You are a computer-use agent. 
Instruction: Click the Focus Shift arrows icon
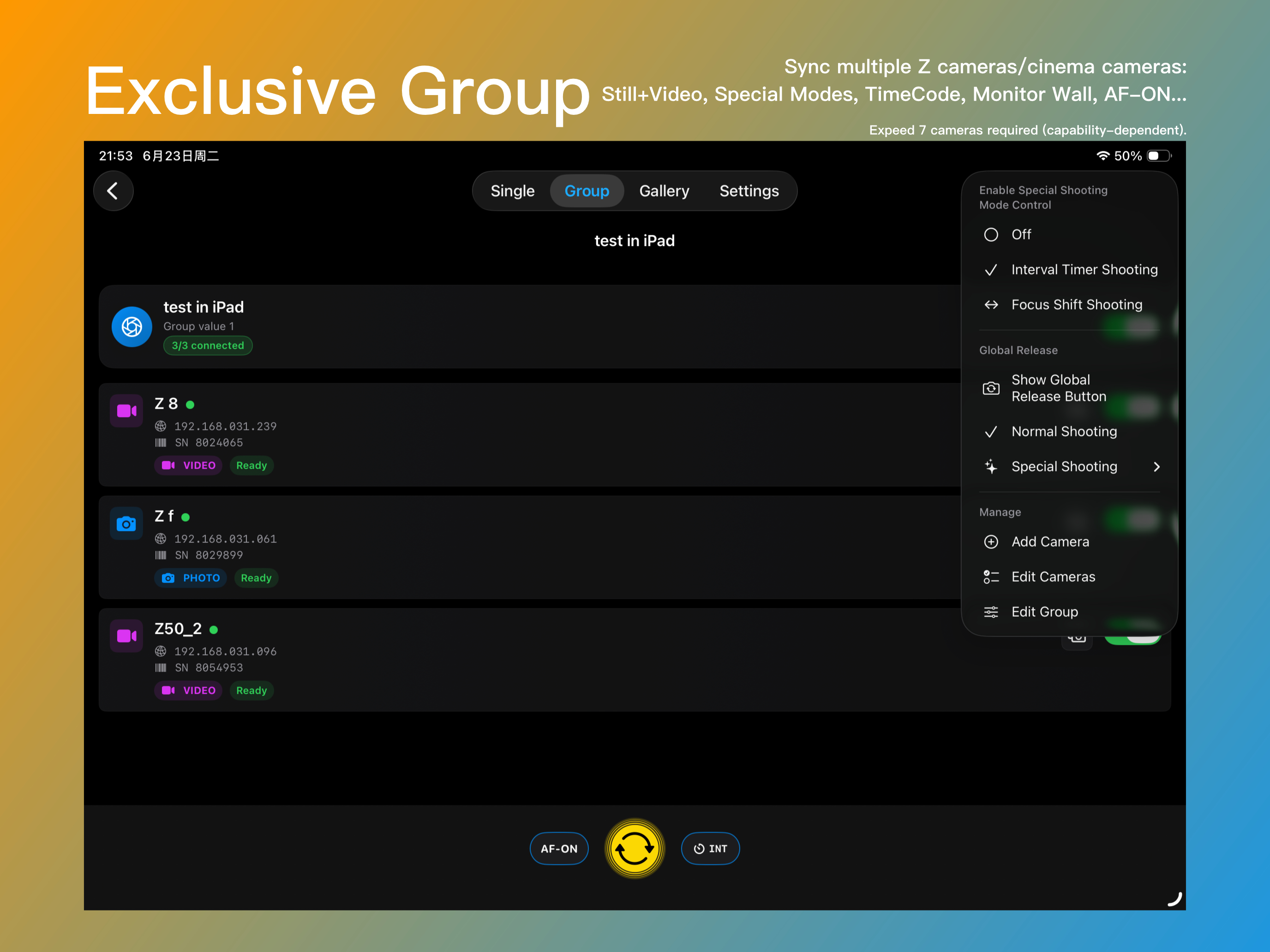(x=991, y=305)
